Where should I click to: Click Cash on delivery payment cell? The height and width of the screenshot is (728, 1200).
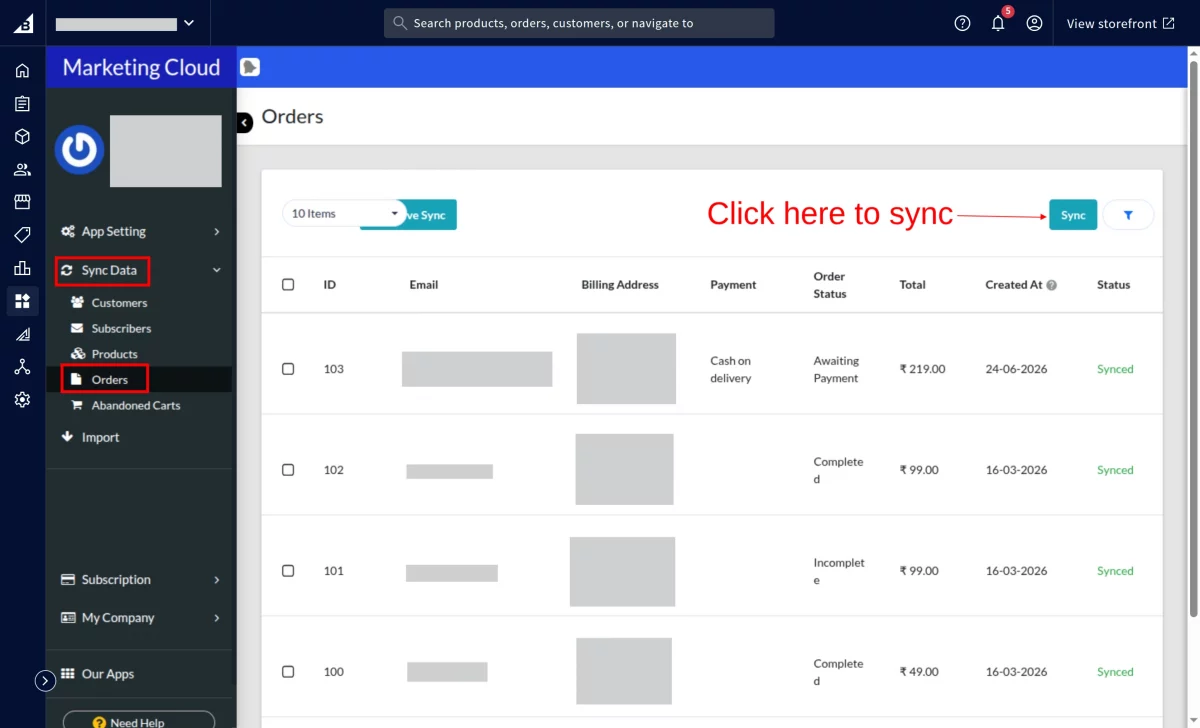click(731, 369)
